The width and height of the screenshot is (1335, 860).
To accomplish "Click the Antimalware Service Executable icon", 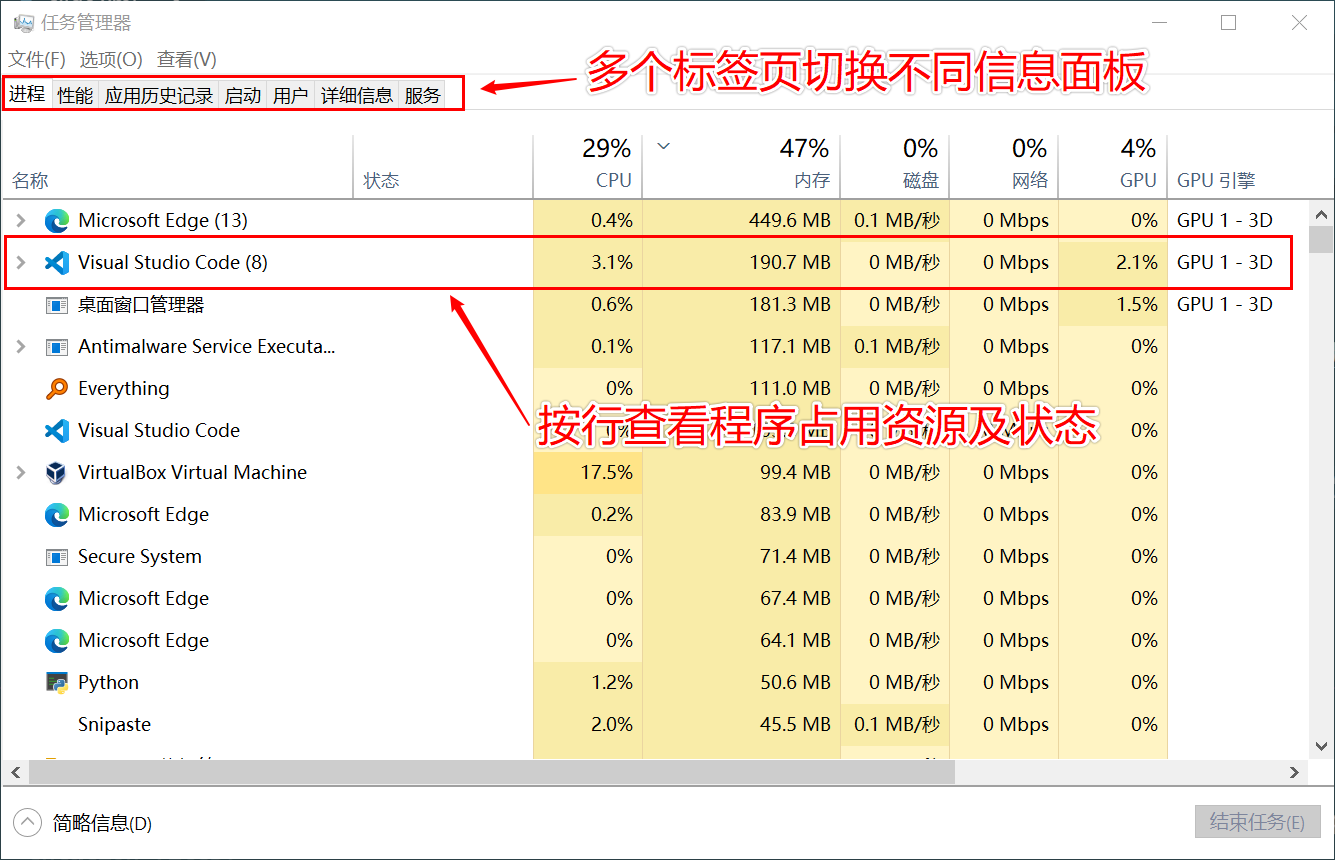I will (57, 347).
